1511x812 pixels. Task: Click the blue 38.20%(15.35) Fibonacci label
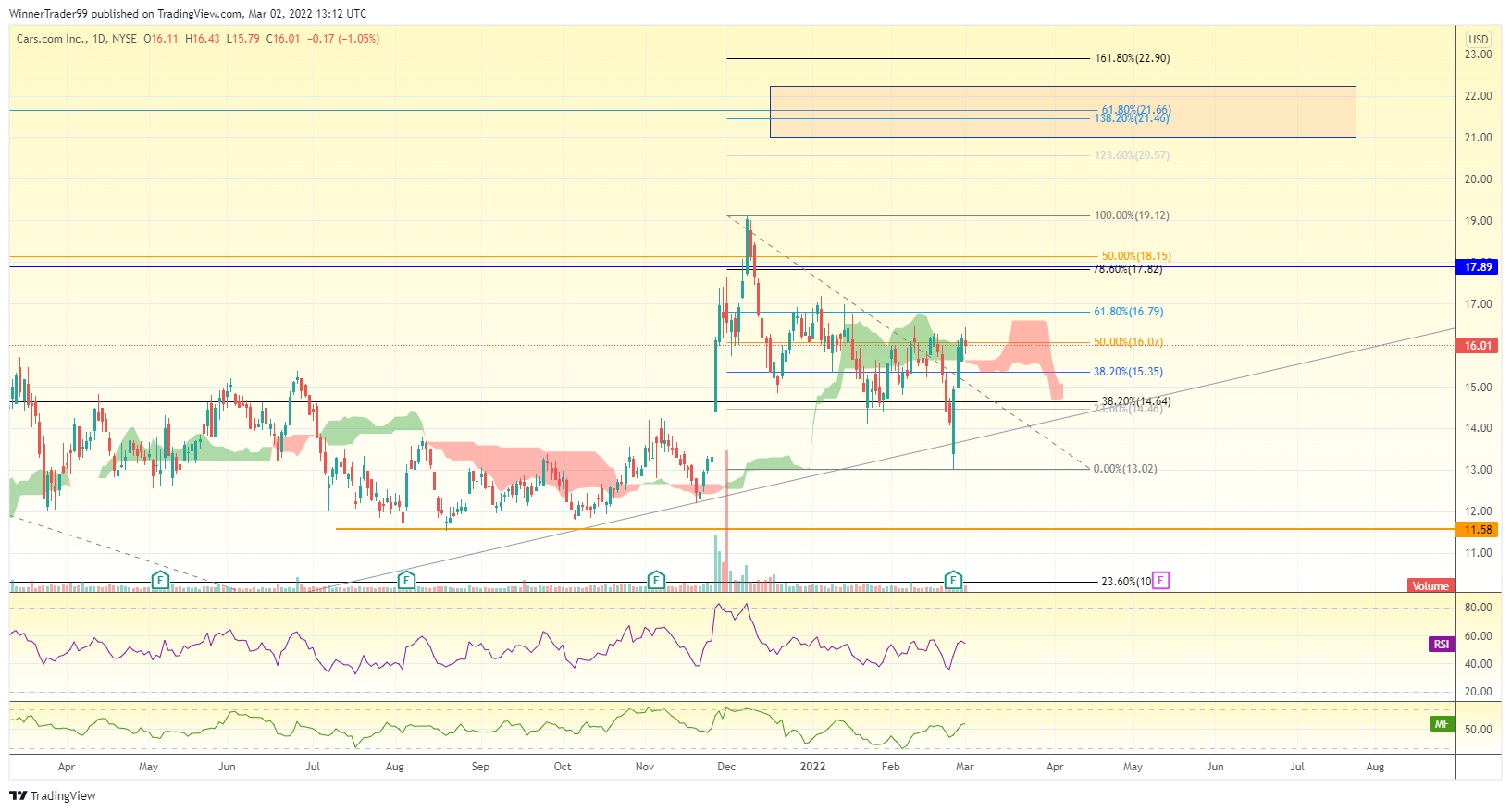pos(1129,372)
